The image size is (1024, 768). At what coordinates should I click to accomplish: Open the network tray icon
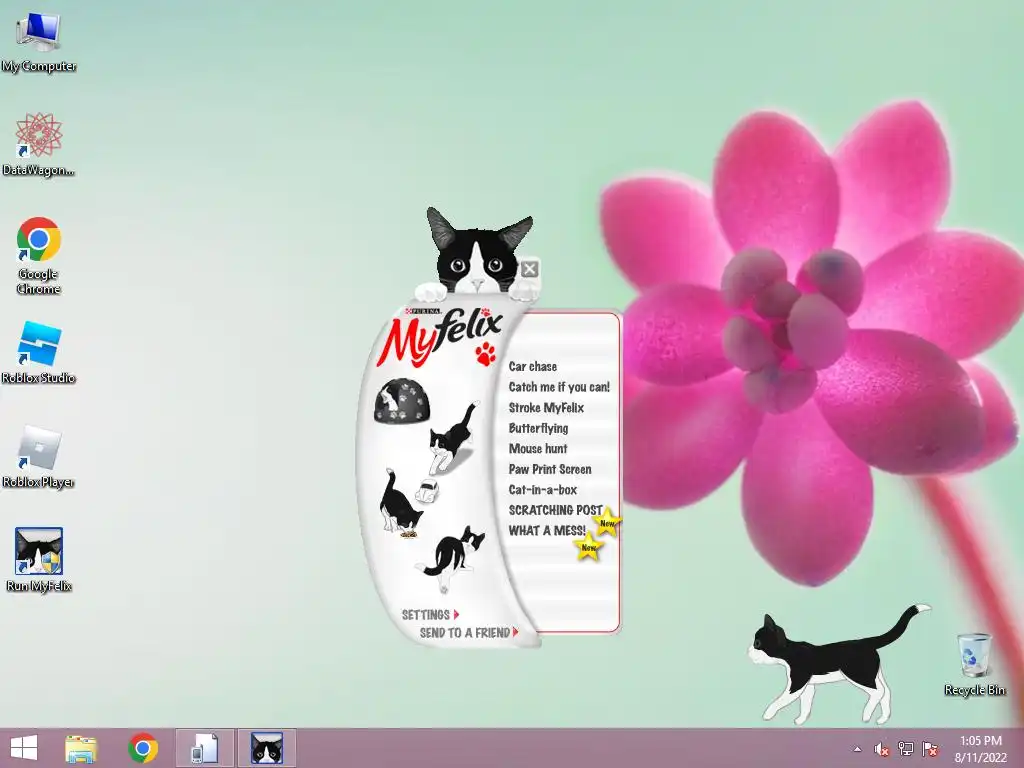click(x=906, y=748)
